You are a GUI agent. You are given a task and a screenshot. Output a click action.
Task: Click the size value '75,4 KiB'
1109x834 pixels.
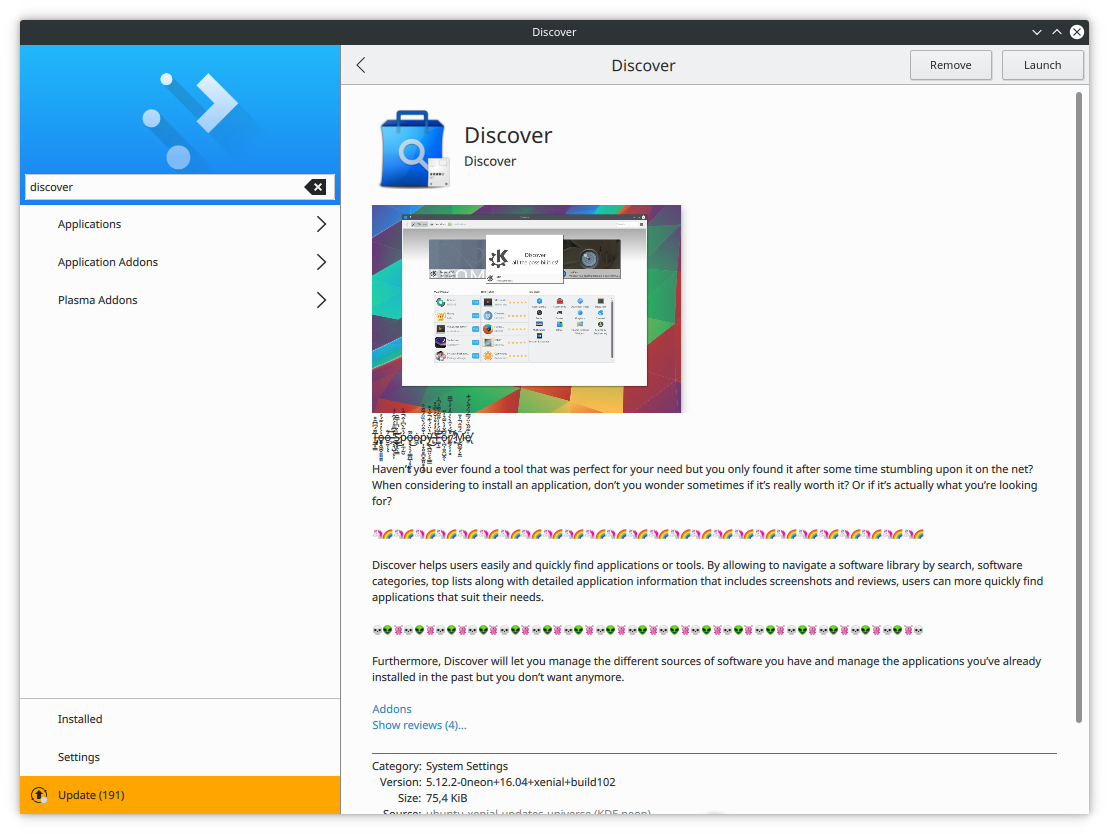tap(446, 798)
